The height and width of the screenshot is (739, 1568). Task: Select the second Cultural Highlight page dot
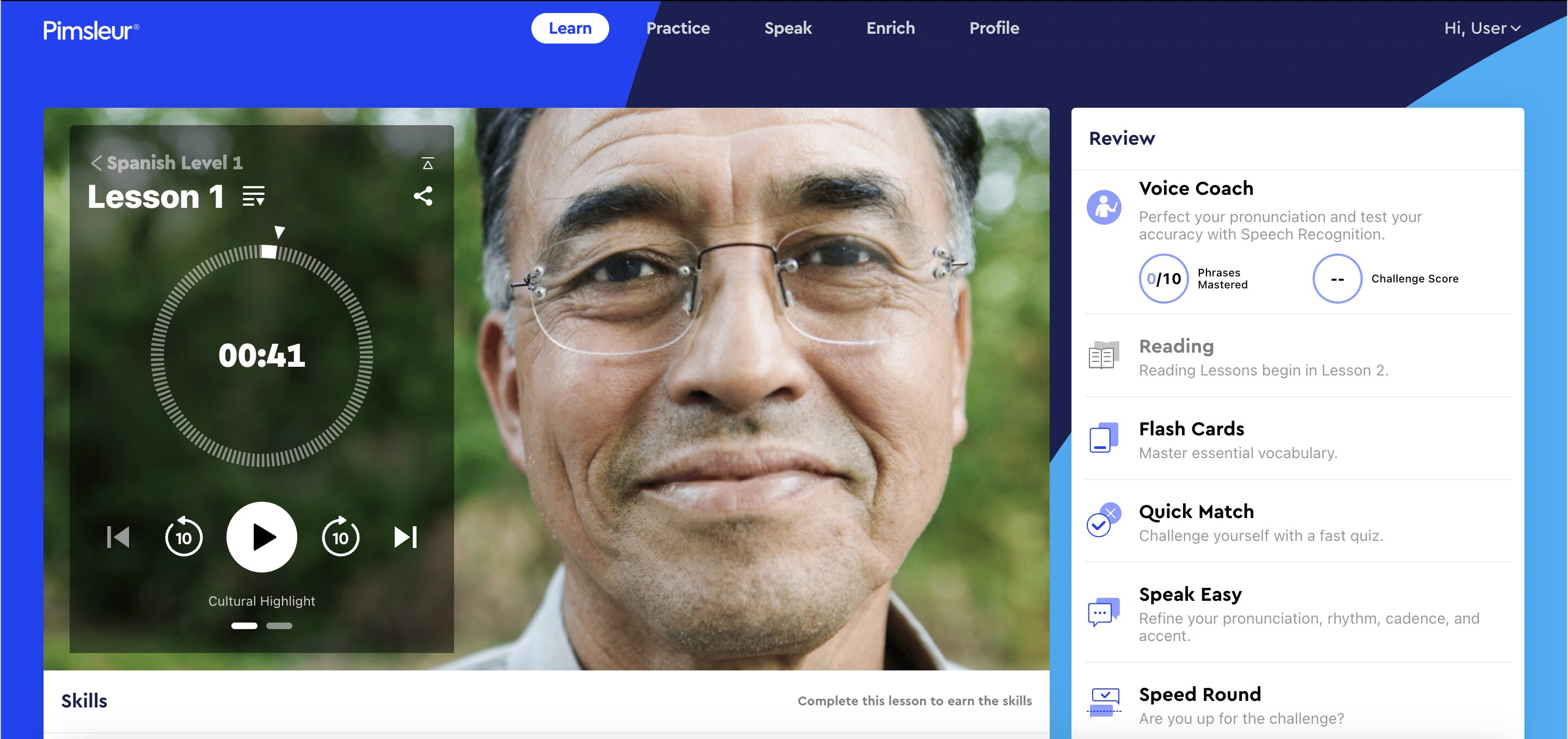(279, 625)
